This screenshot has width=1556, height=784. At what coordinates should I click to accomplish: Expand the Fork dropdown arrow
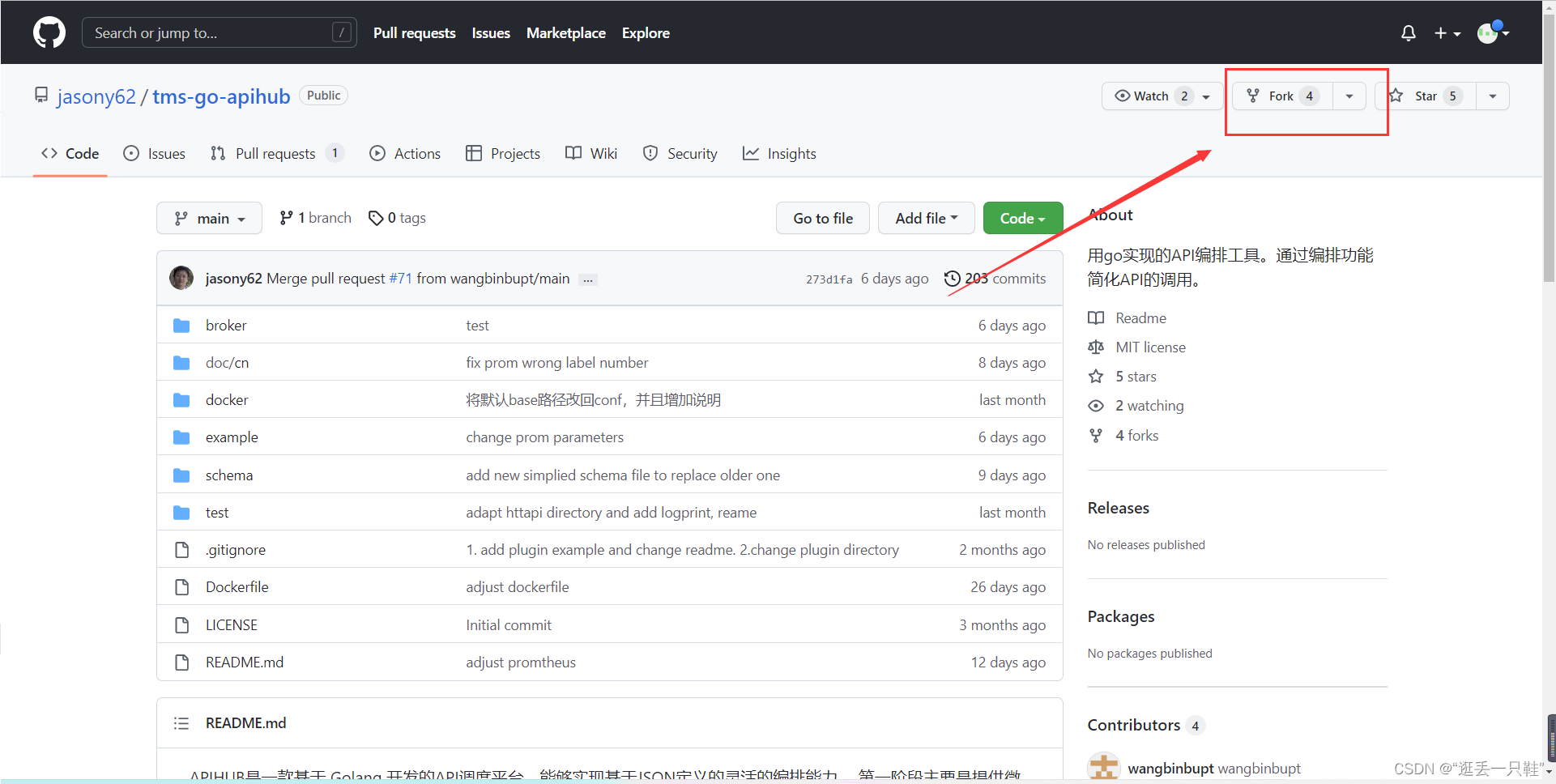[x=1349, y=96]
